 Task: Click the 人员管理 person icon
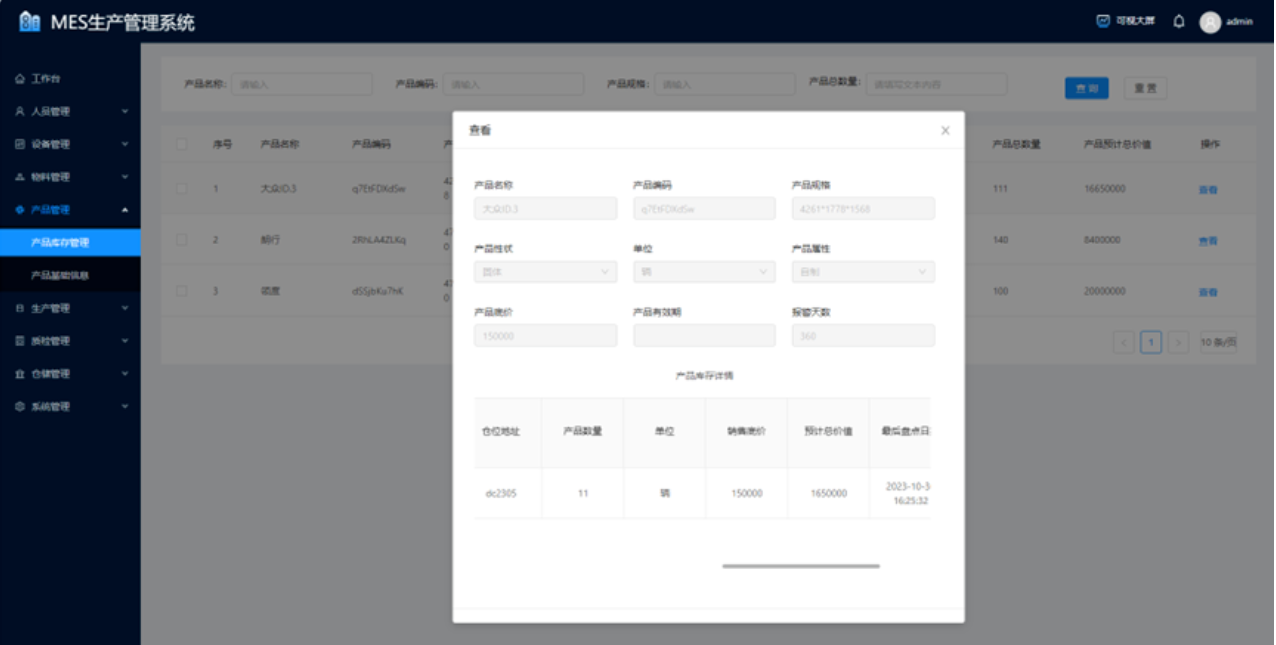pos(20,112)
